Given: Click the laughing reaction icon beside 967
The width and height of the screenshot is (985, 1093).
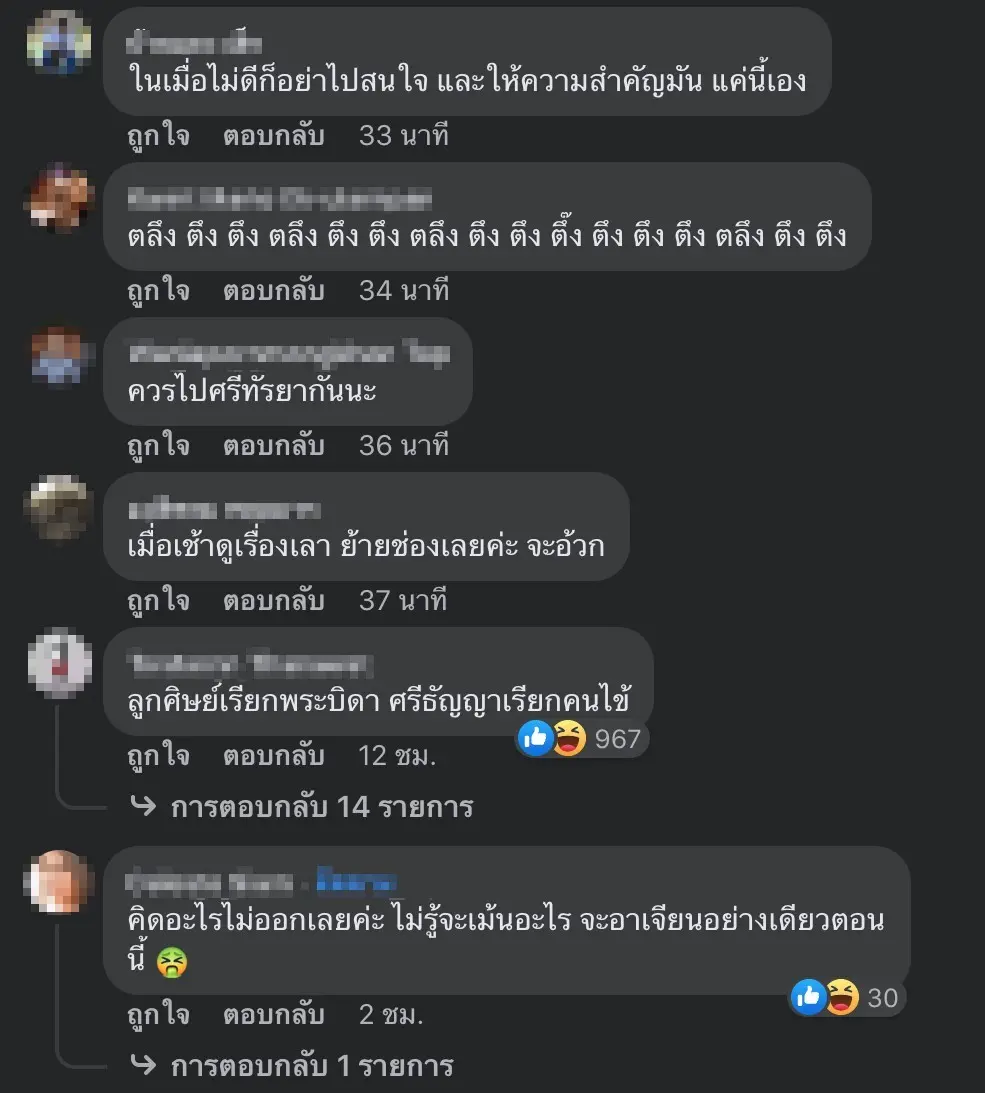Looking at the screenshot, I should (x=570, y=738).
